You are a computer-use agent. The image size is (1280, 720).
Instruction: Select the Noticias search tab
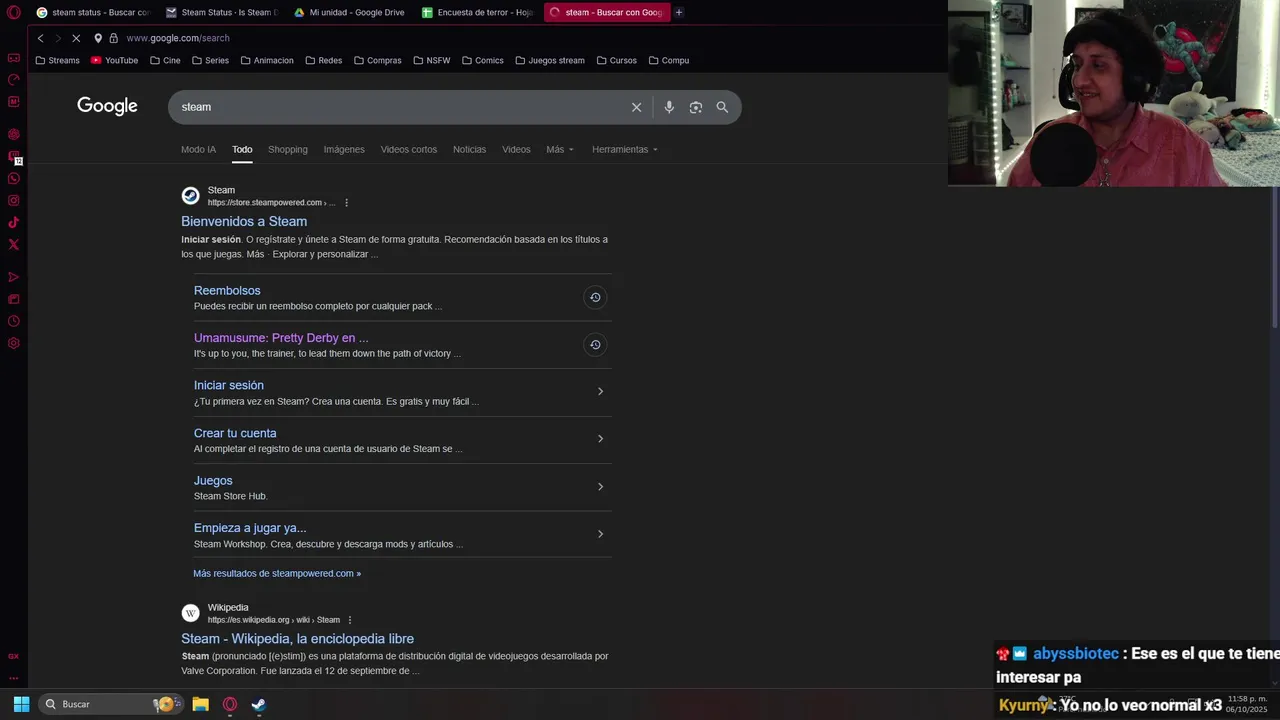(469, 149)
